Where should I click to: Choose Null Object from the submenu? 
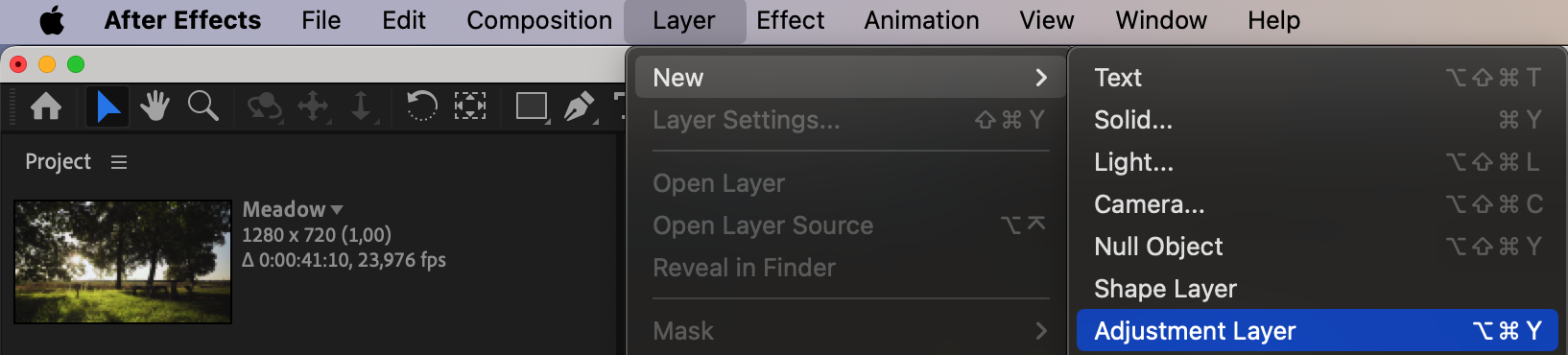(1318, 247)
